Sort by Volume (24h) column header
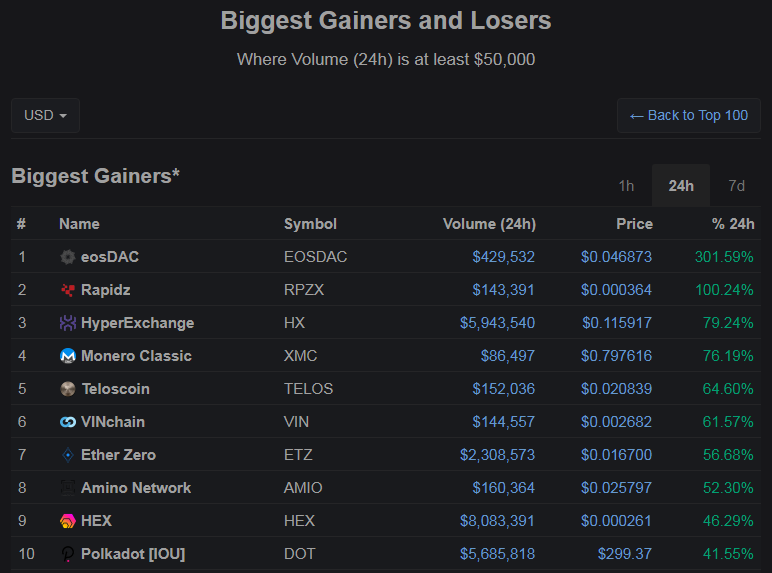 pyautogui.click(x=489, y=224)
